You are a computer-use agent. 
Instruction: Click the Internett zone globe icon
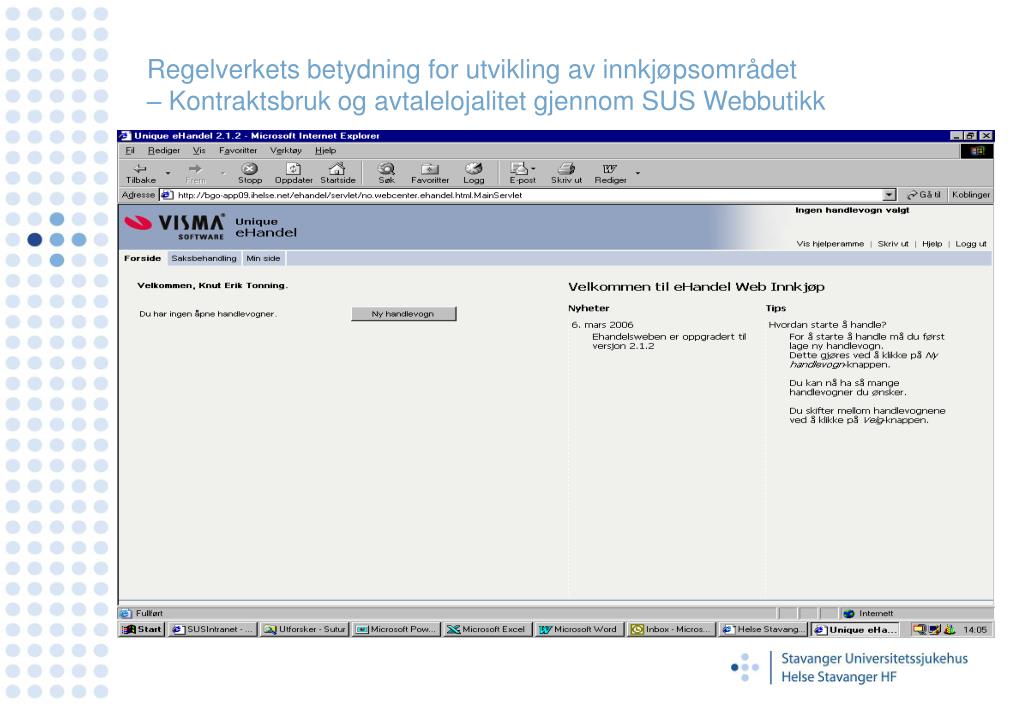[x=849, y=613]
